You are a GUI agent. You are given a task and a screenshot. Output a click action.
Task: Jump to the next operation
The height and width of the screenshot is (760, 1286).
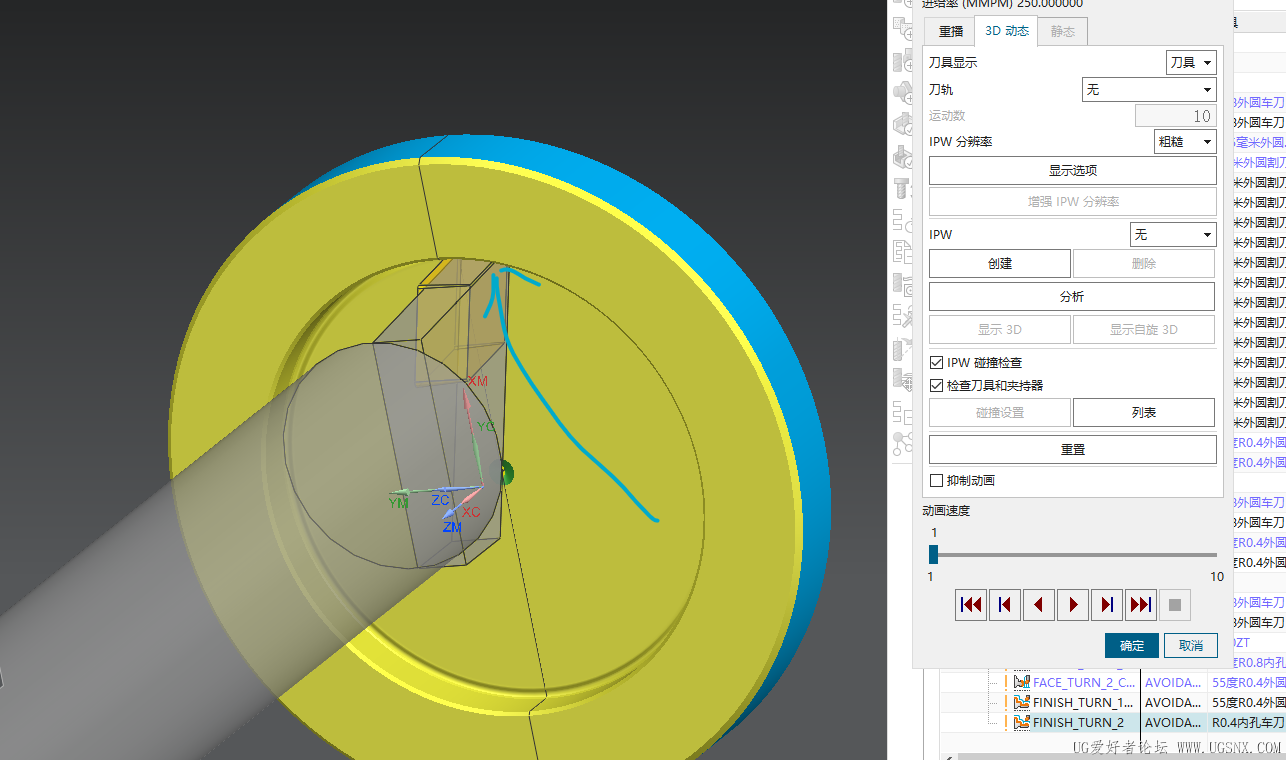(1141, 605)
